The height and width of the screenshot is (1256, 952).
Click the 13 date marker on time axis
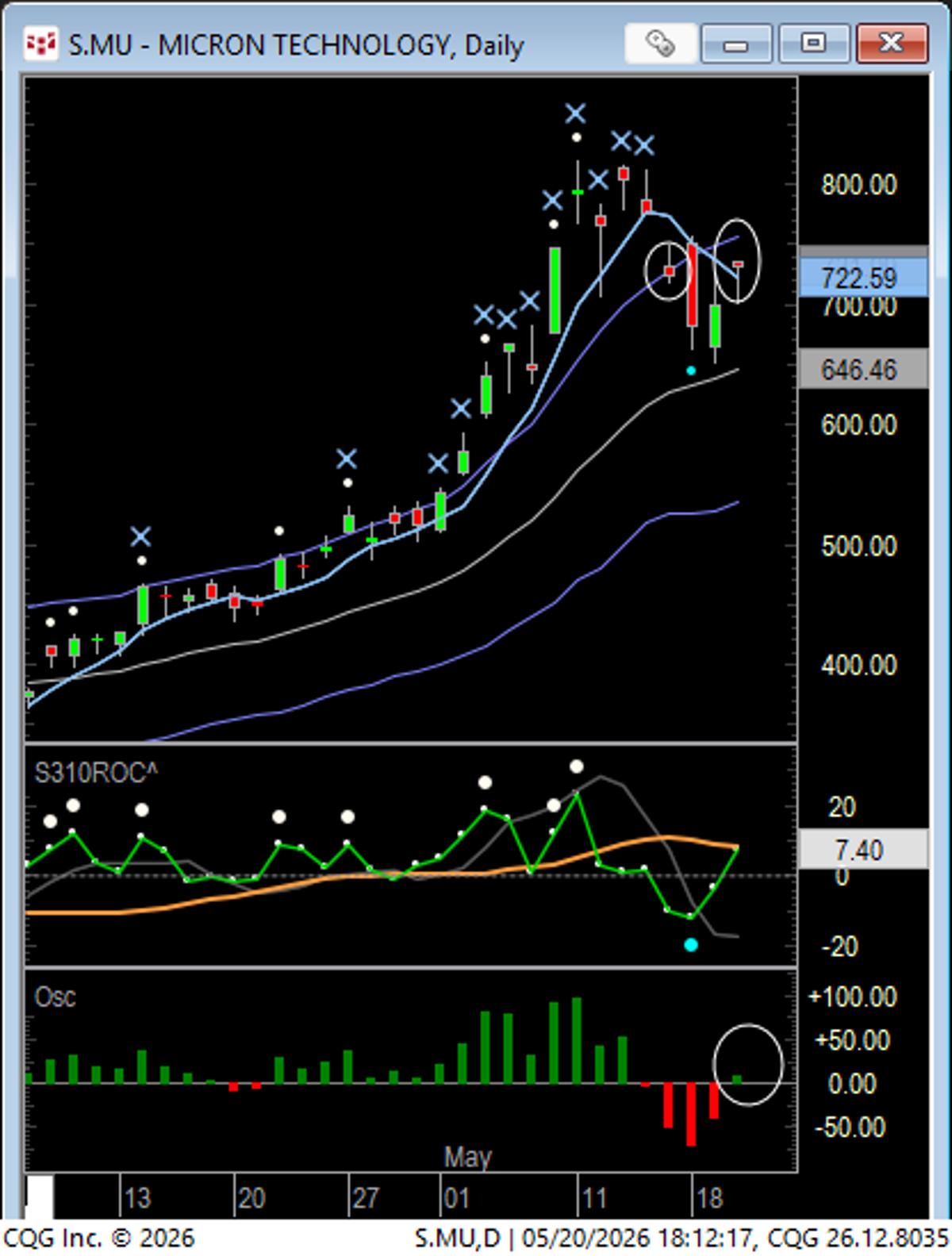click(136, 1198)
